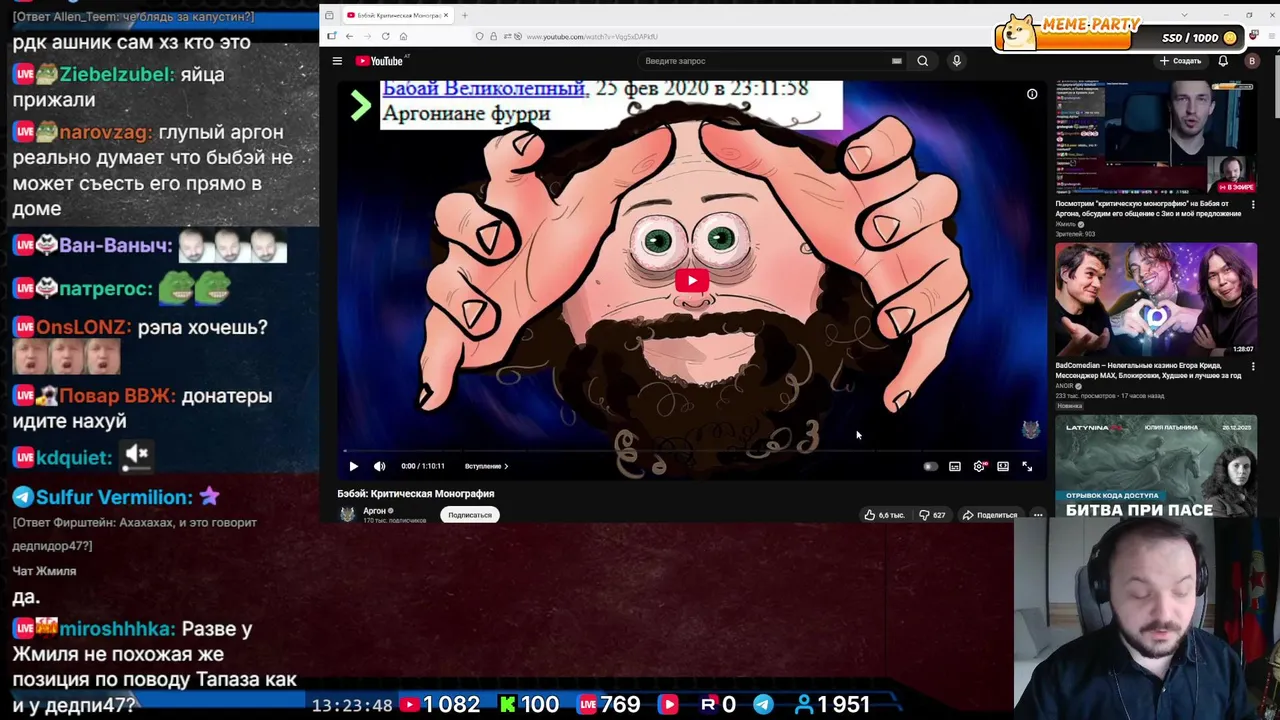Expand the 'Вступление' chapter chevron

click(x=506, y=466)
